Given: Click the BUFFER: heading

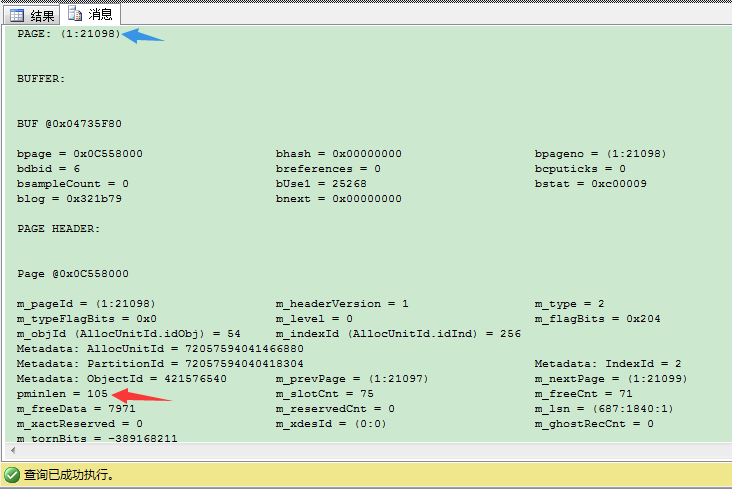Looking at the screenshot, I should pos(41,78).
